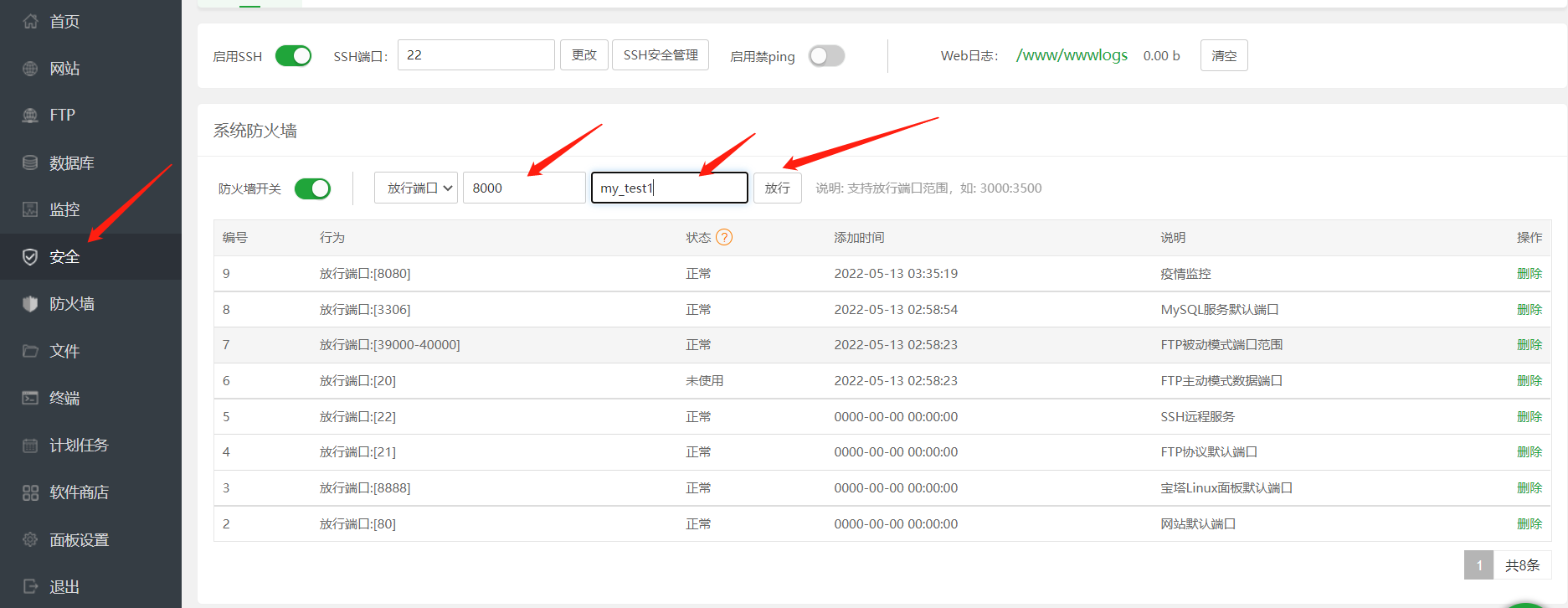Click the 更改 button for SSH port

pos(584,54)
